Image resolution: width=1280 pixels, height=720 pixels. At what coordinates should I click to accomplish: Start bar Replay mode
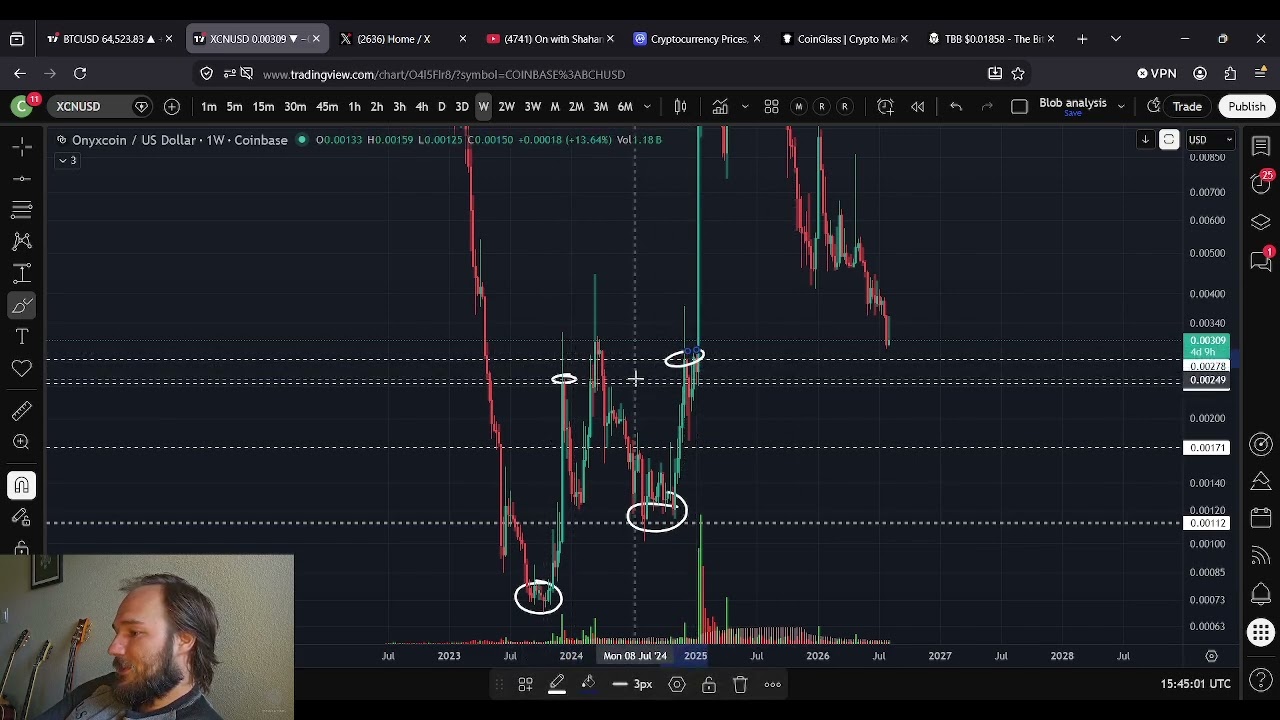(917, 106)
